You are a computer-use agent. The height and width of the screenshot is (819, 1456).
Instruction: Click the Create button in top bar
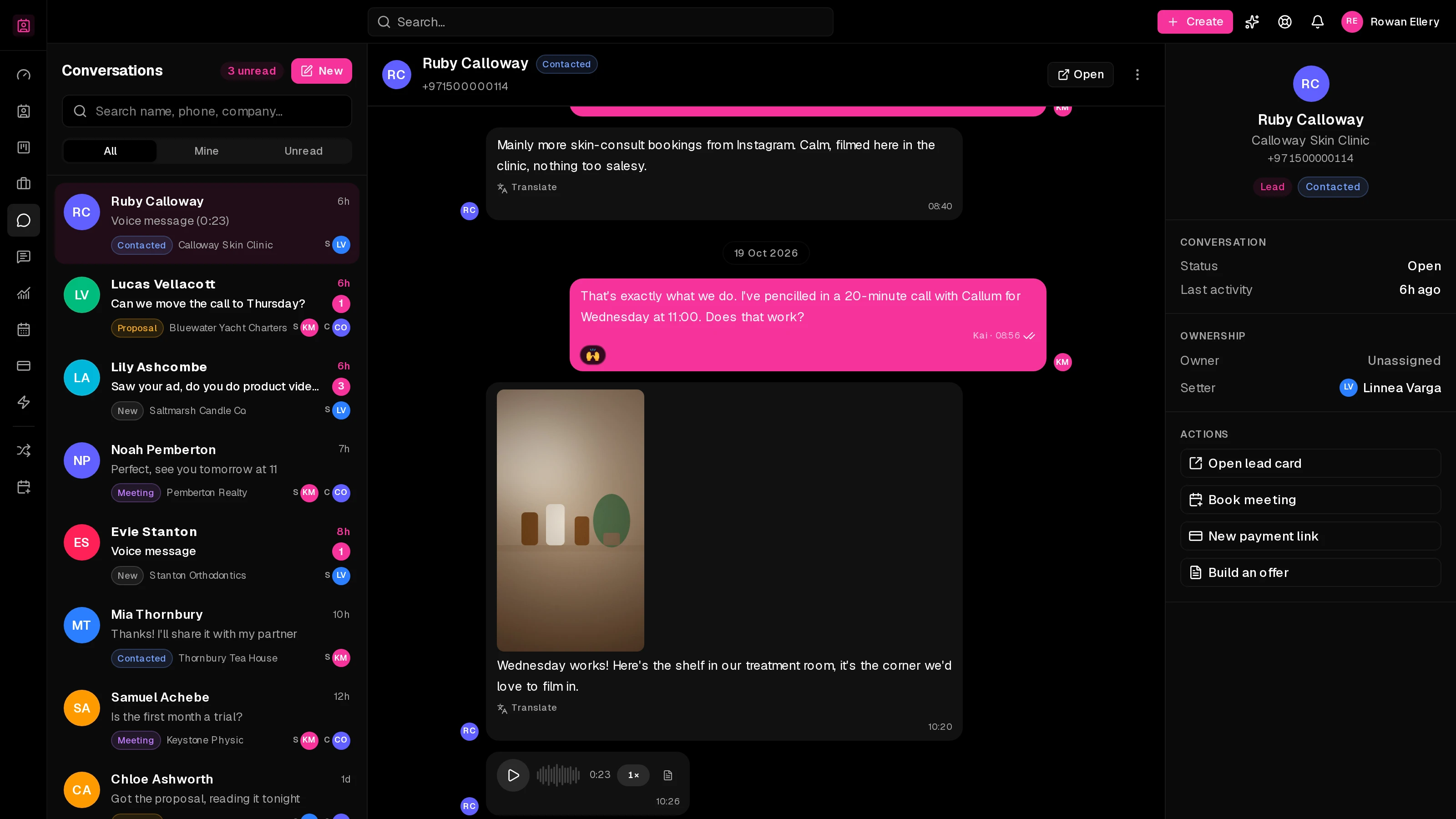coord(1195,21)
